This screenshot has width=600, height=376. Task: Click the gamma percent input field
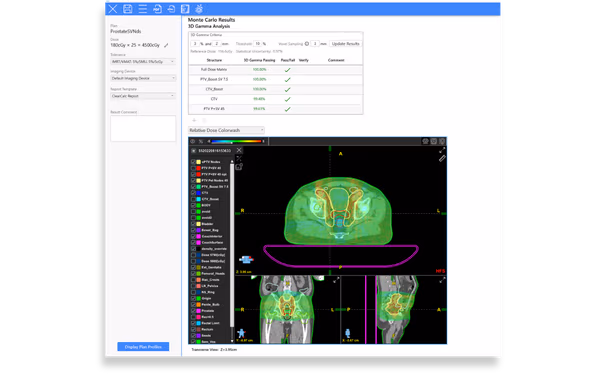[x=195, y=44]
